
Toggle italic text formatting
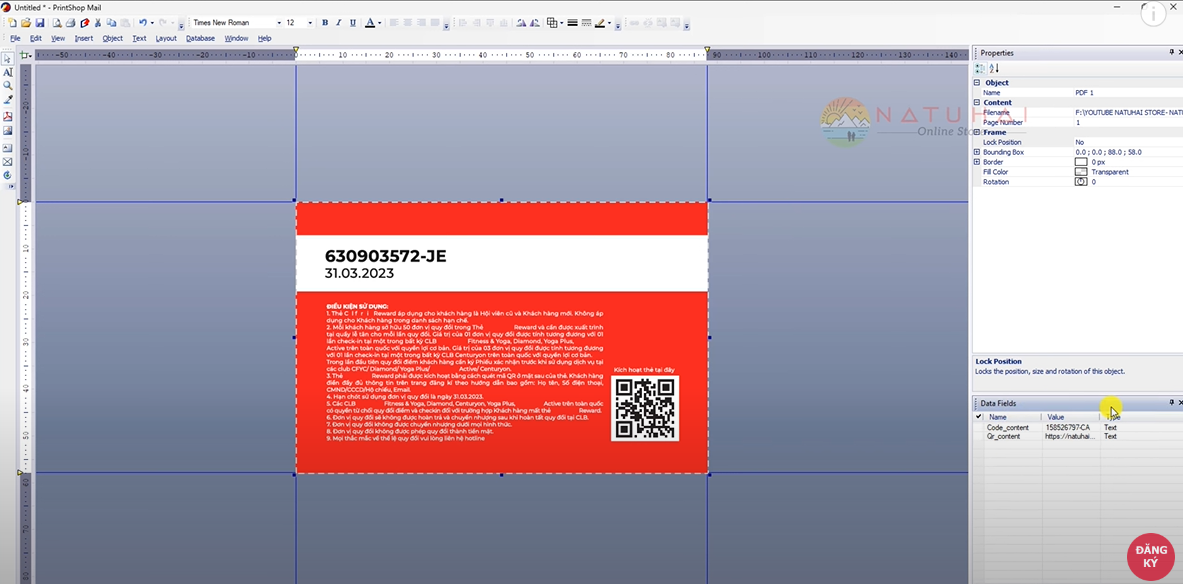click(x=338, y=22)
